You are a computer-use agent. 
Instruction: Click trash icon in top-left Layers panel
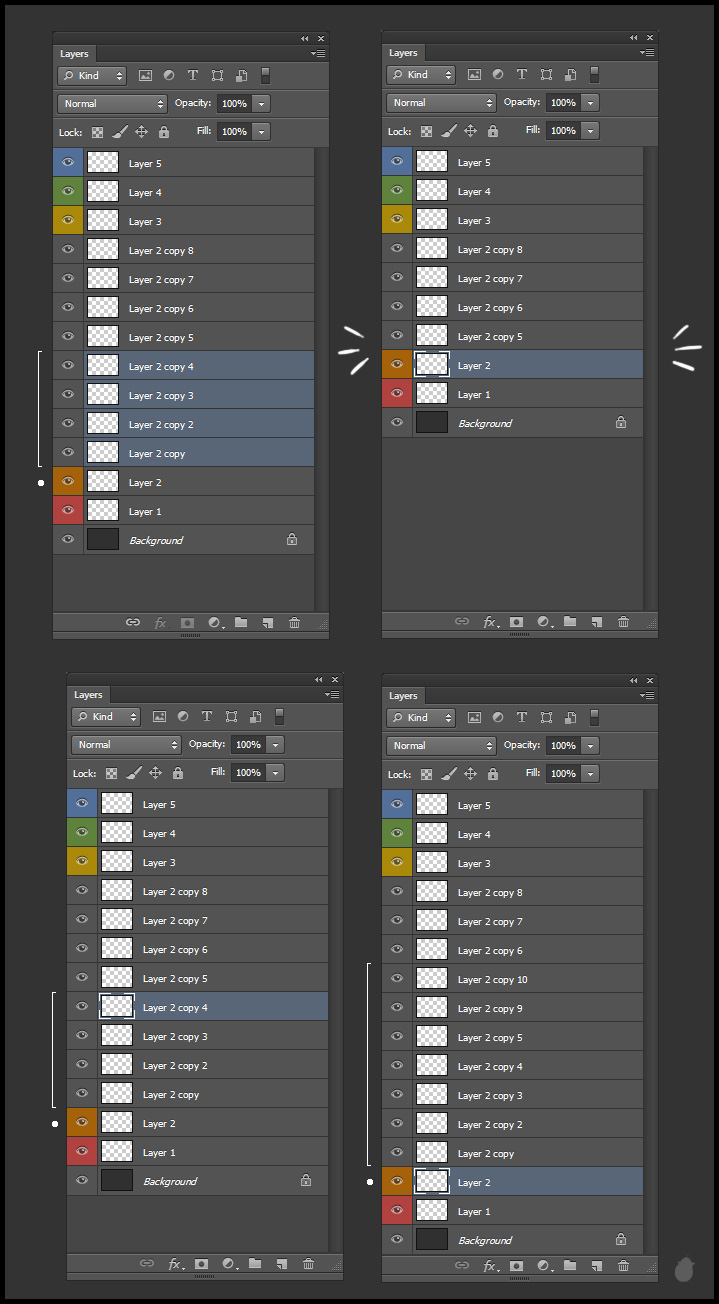click(294, 623)
